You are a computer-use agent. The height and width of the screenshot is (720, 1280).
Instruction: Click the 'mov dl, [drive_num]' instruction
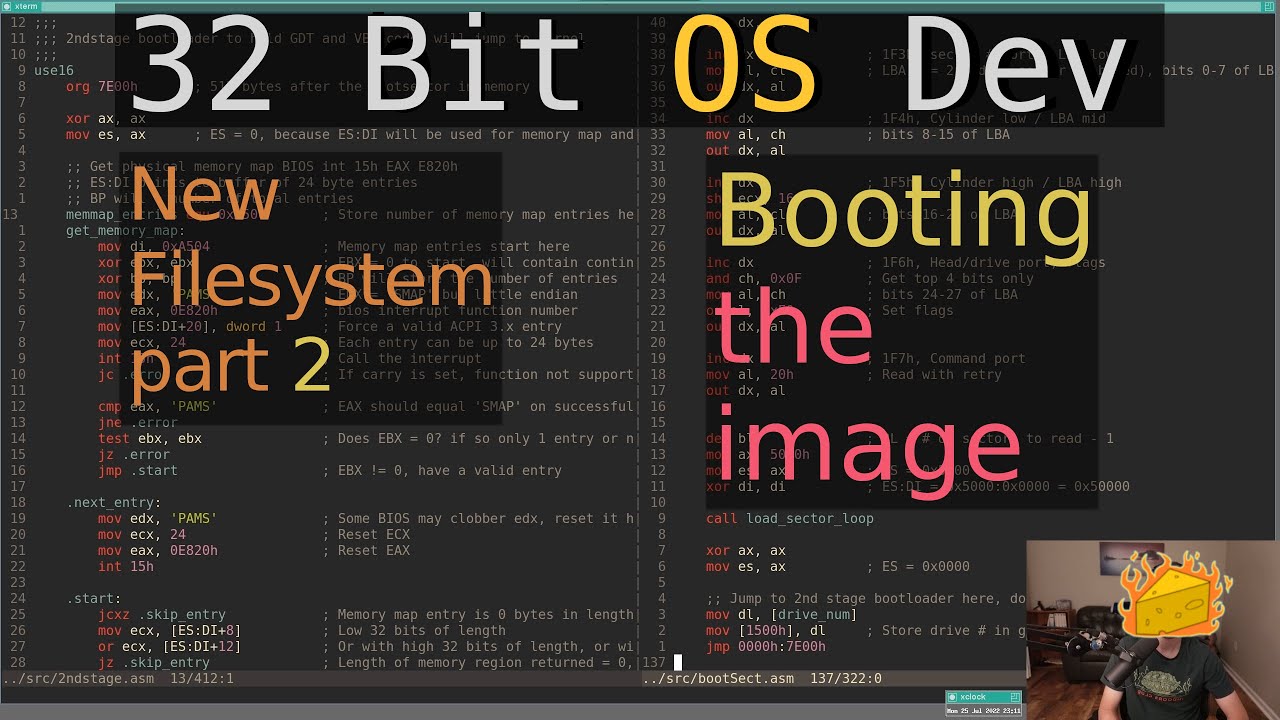[782, 614]
